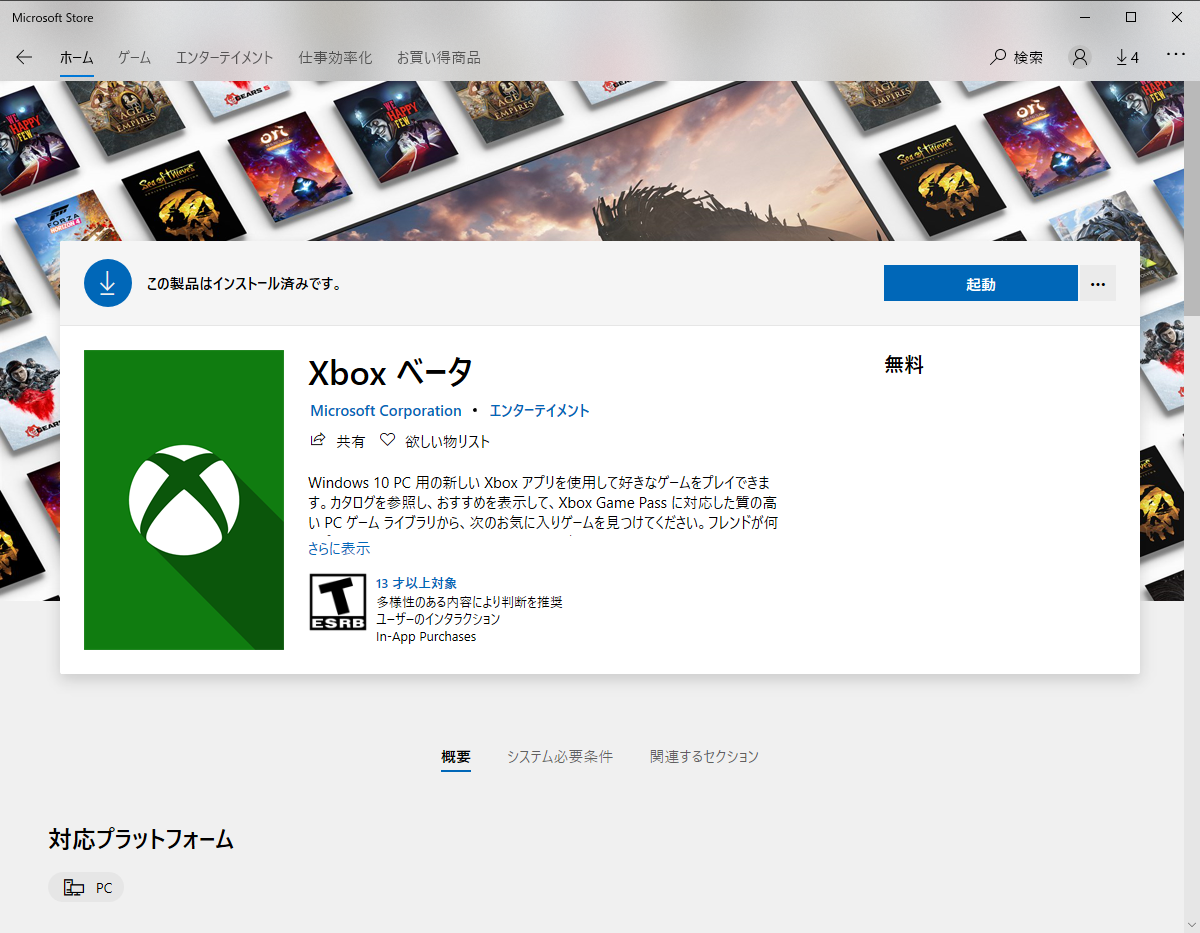Image resolution: width=1200 pixels, height=933 pixels.
Task: Expand description with さらに表示
Action: point(339,548)
